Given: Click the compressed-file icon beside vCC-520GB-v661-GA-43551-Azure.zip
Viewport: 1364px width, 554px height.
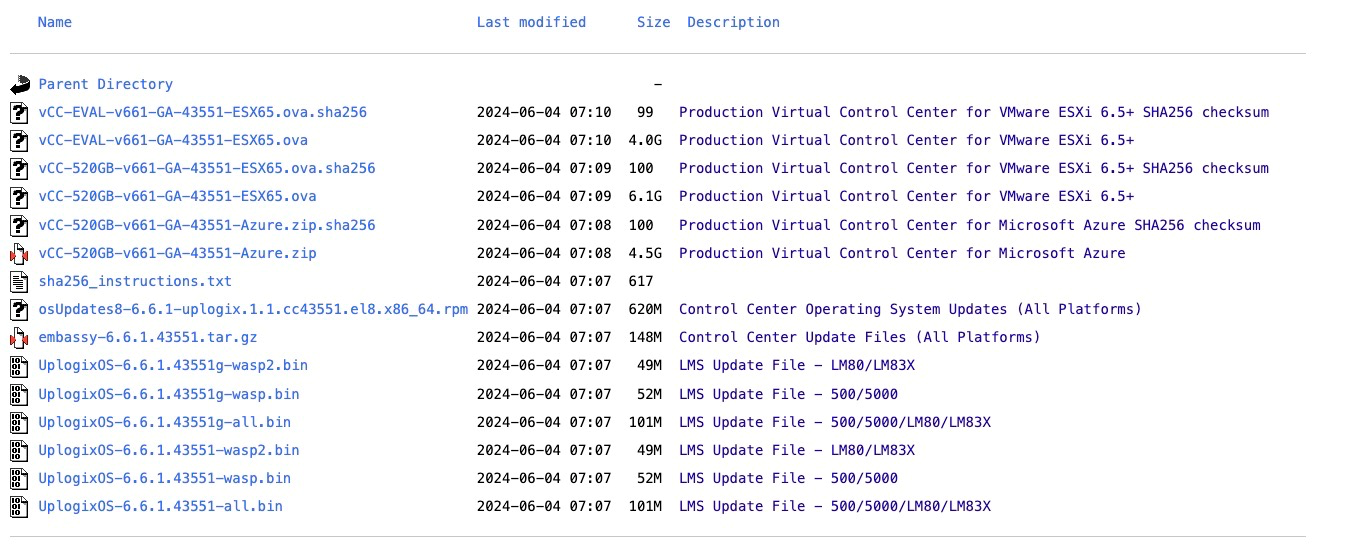Looking at the screenshot, I should (x=20, y=254).
